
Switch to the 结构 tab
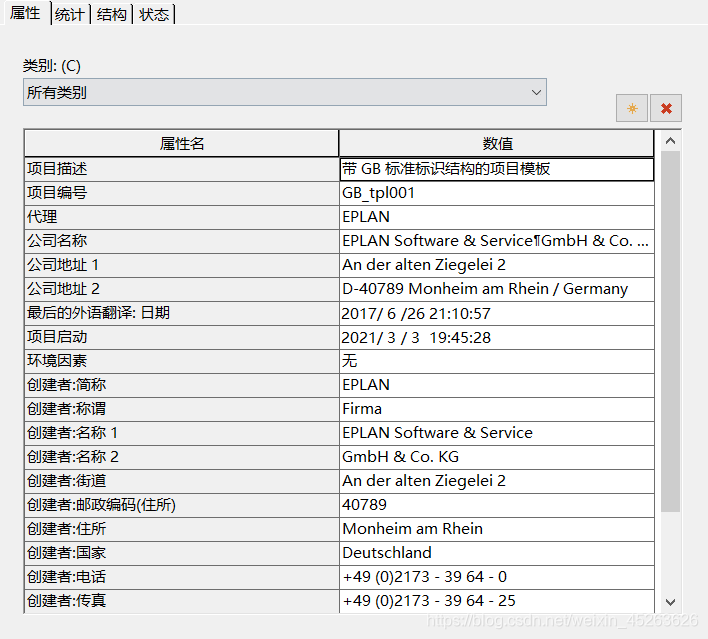pyautogui.click(x=111, y=14)
